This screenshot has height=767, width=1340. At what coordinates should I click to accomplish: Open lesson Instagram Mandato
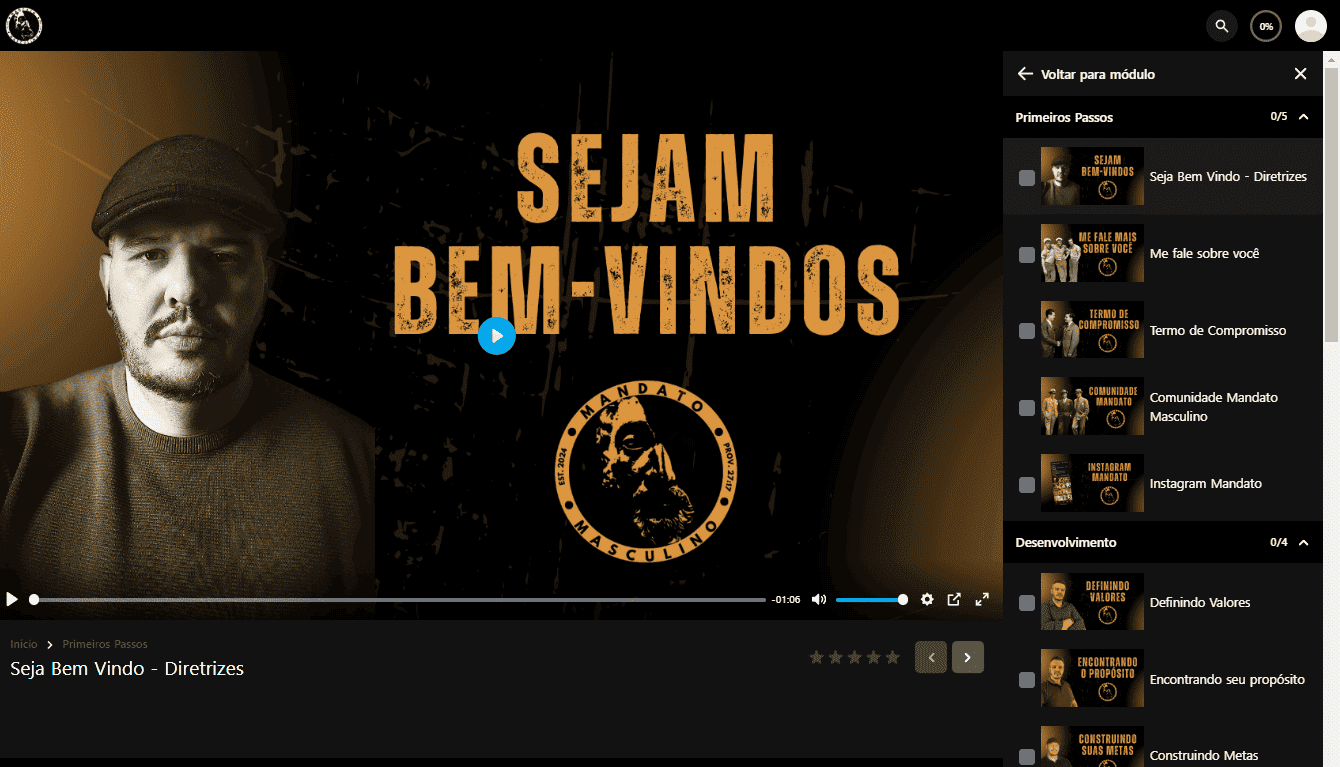[1206, 483]
